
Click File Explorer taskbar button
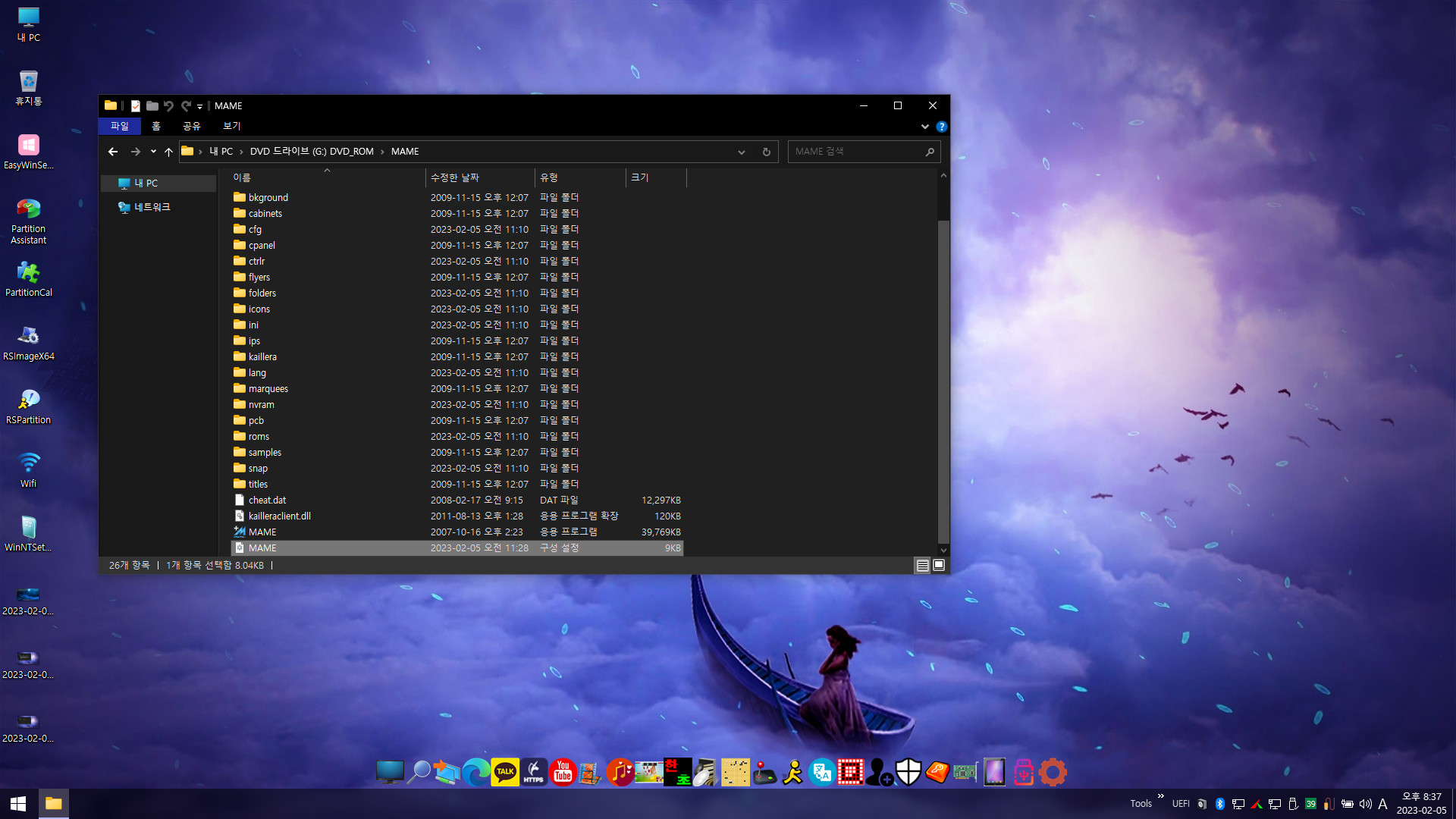click(x=53, y=804)
